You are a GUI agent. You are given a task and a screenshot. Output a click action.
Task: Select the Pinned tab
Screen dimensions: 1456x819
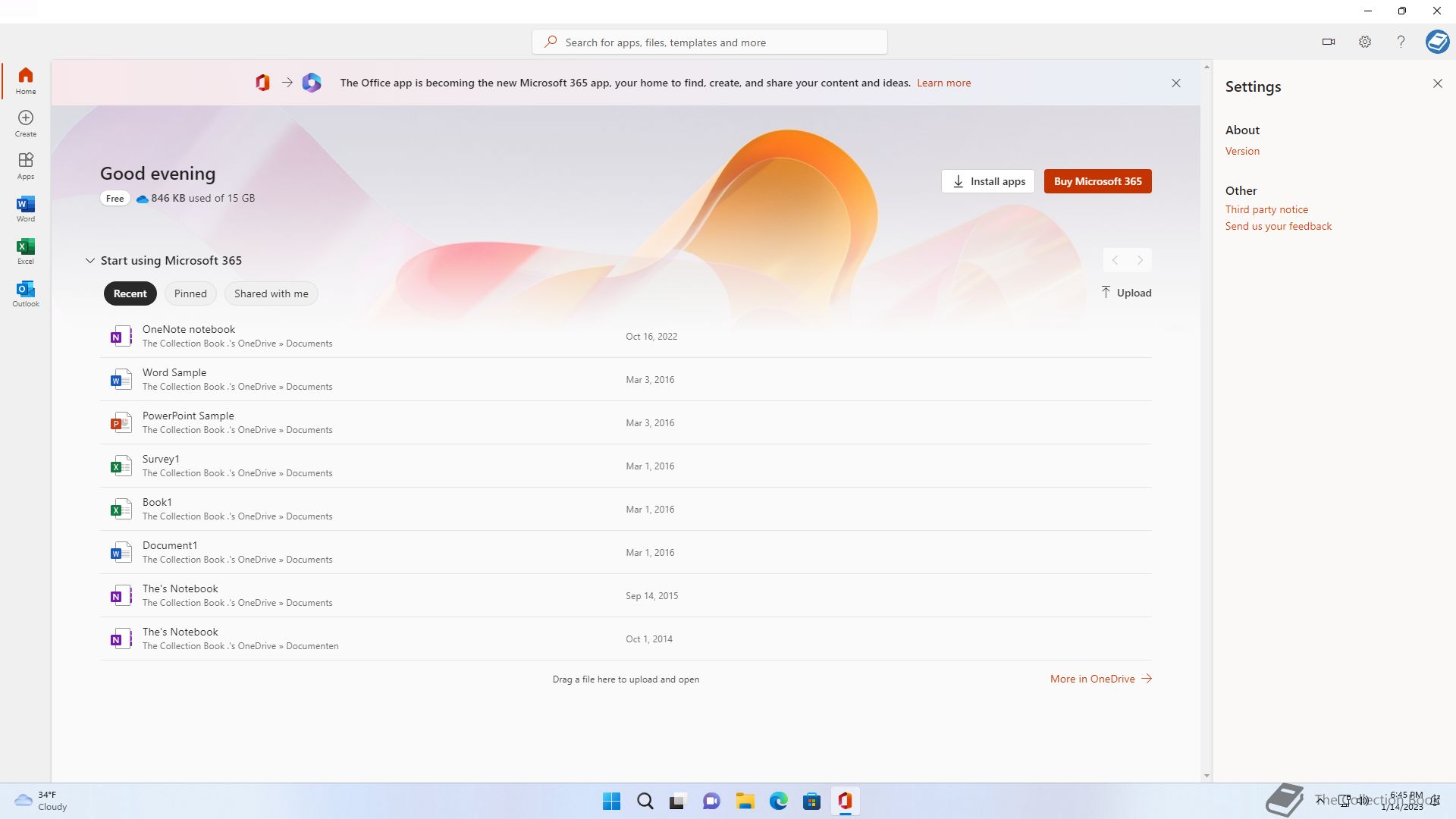click(190, 293)
